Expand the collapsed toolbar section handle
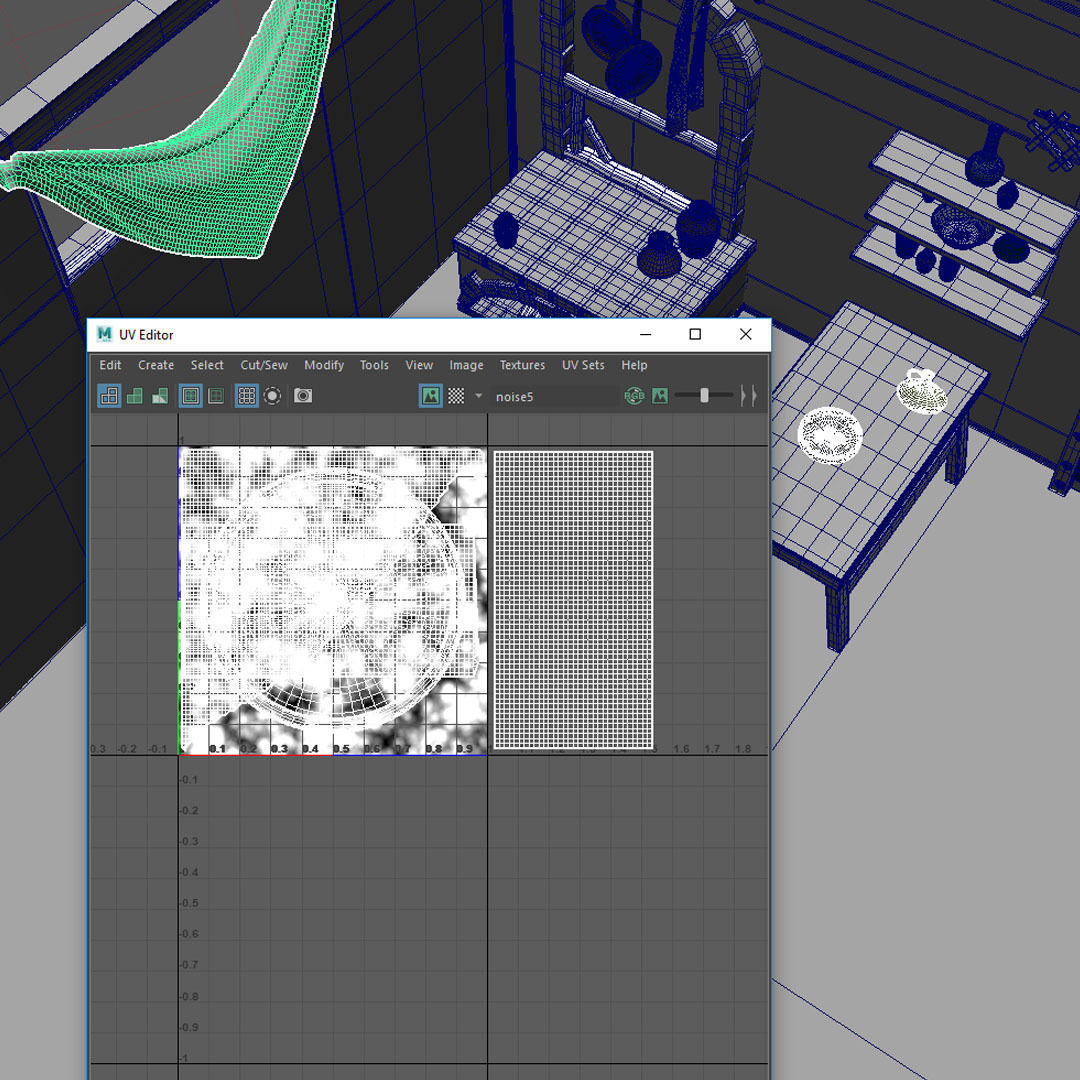Viewport: 1080px width, 1080px height. tap(749, 396)
